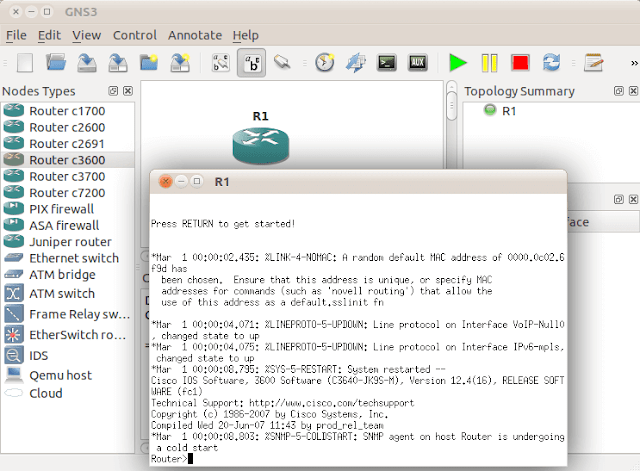Click the Import/Export arrows icon
Viewport: 640px width, 471px height.
(356, 63)
